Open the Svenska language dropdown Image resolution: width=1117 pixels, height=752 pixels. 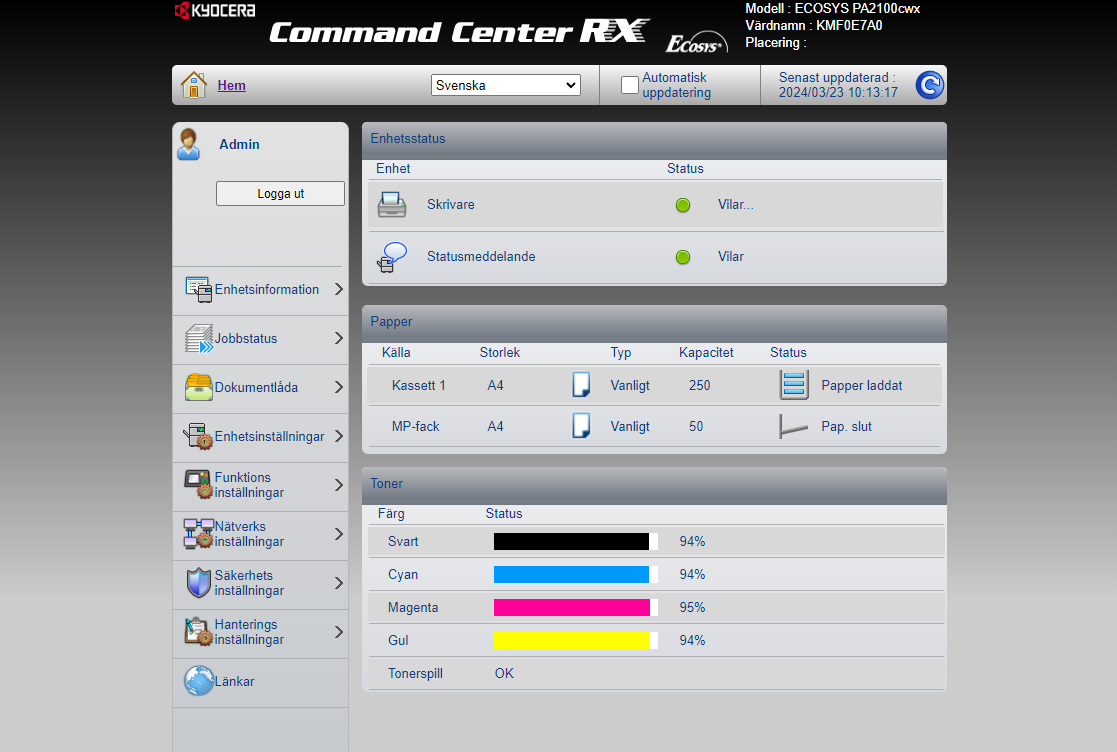click(x=506, y=85)
